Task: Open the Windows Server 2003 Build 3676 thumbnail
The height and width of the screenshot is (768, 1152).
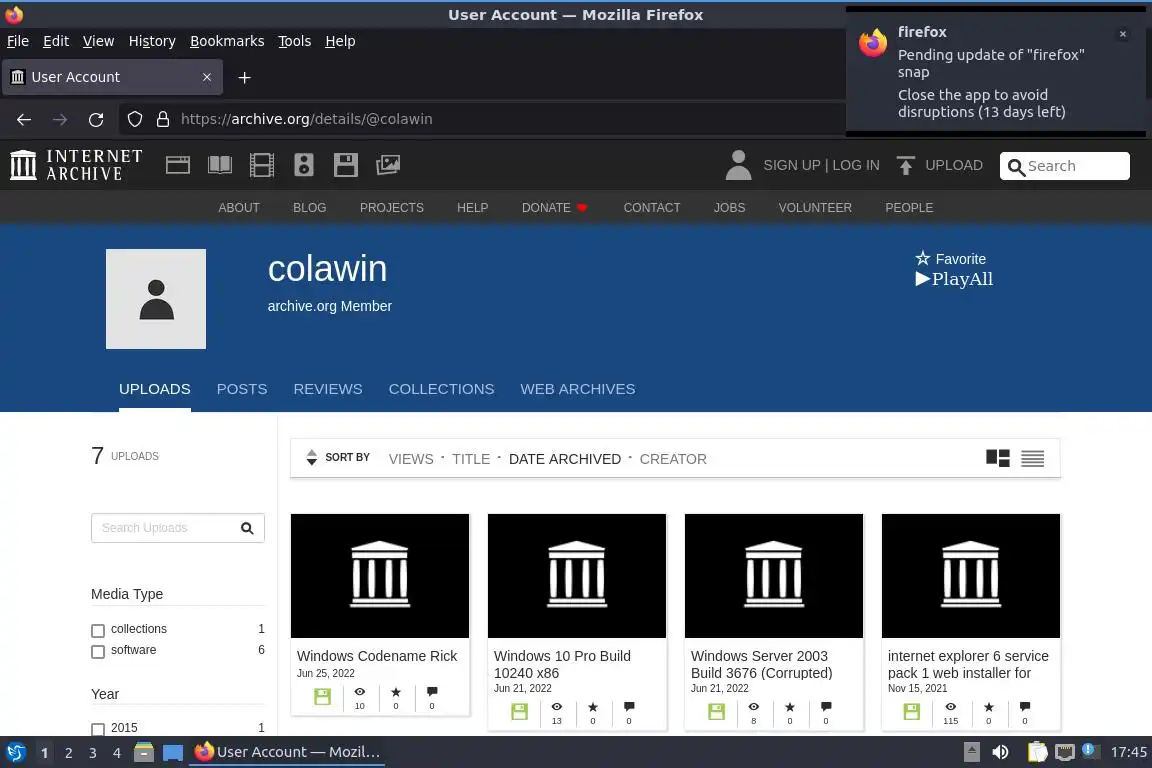Action: click(774, 576)
